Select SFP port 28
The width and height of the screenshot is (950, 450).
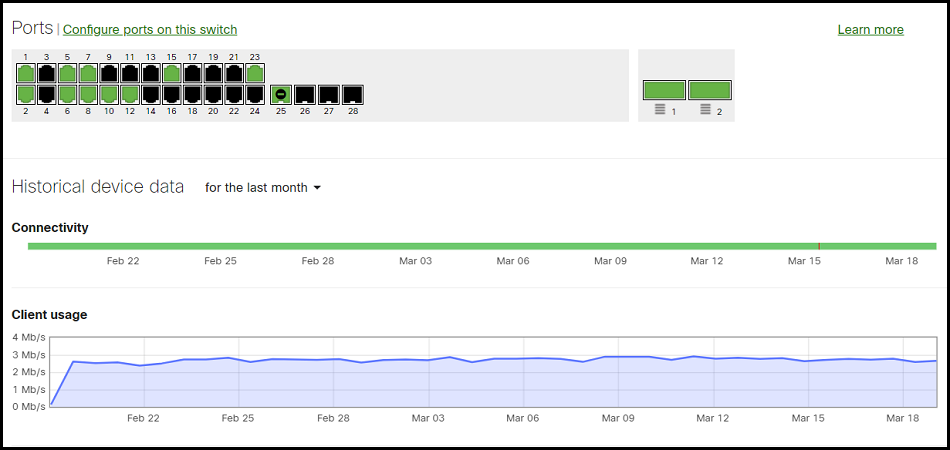(353, 94)
